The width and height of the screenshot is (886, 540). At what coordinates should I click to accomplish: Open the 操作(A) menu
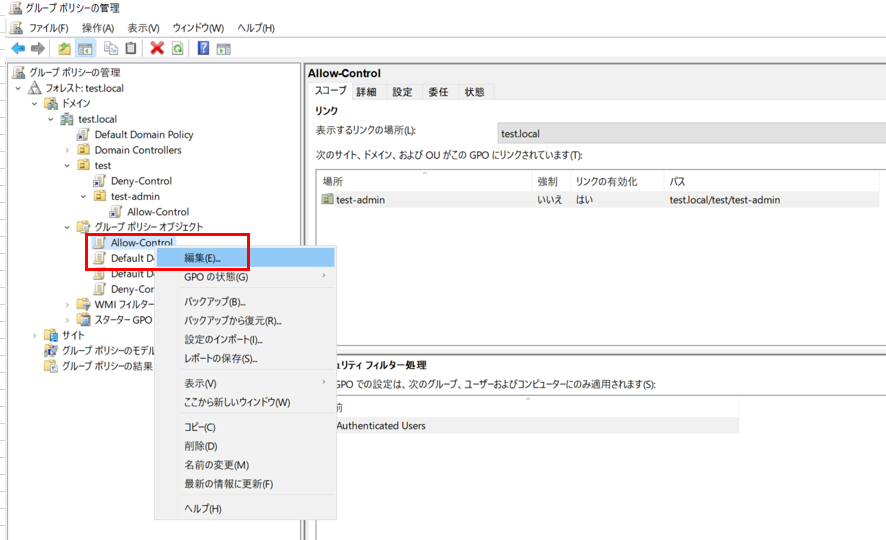[x=98, y=28]
